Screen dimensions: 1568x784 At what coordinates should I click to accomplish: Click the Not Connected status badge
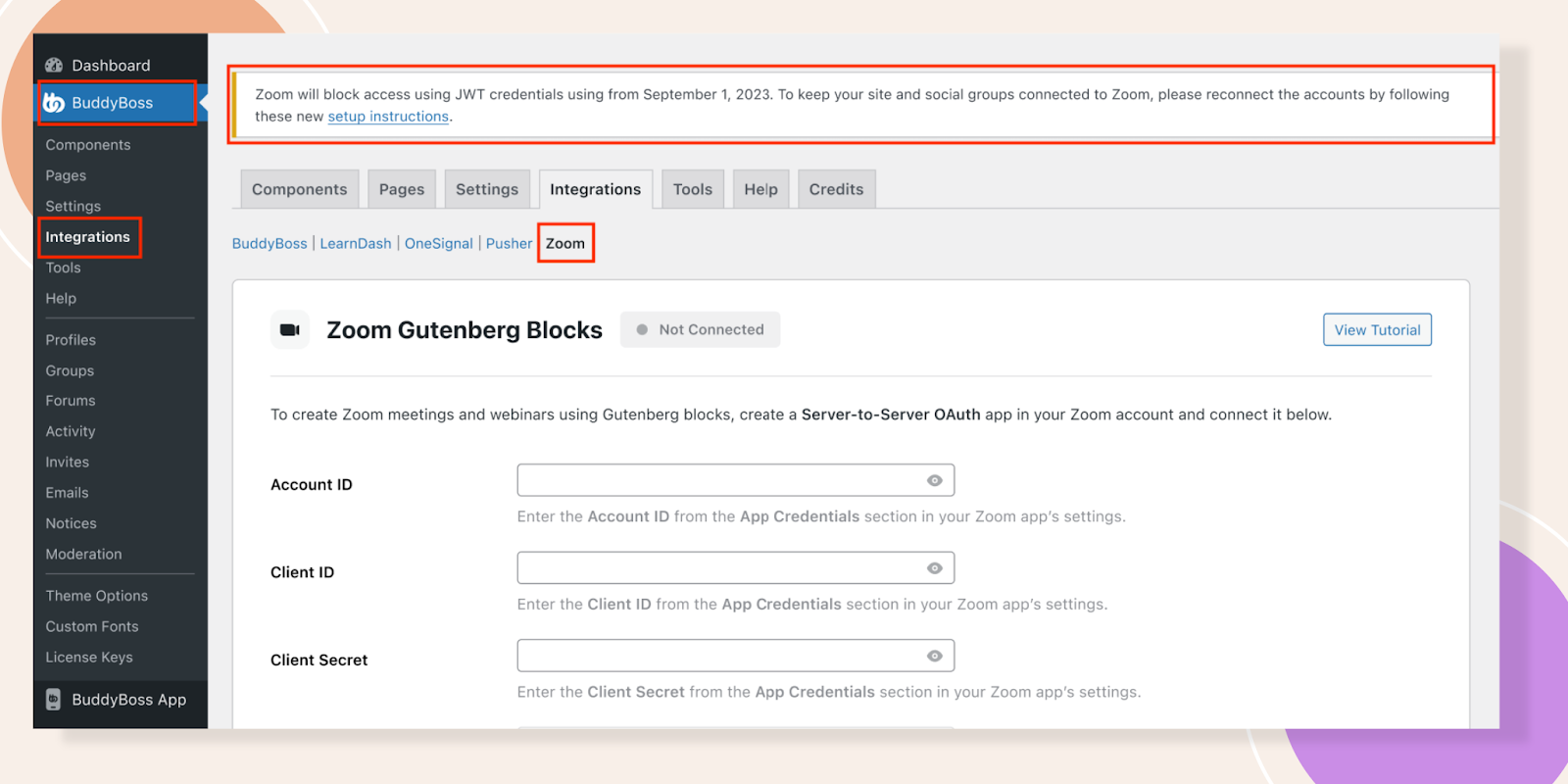coord(701,330)
